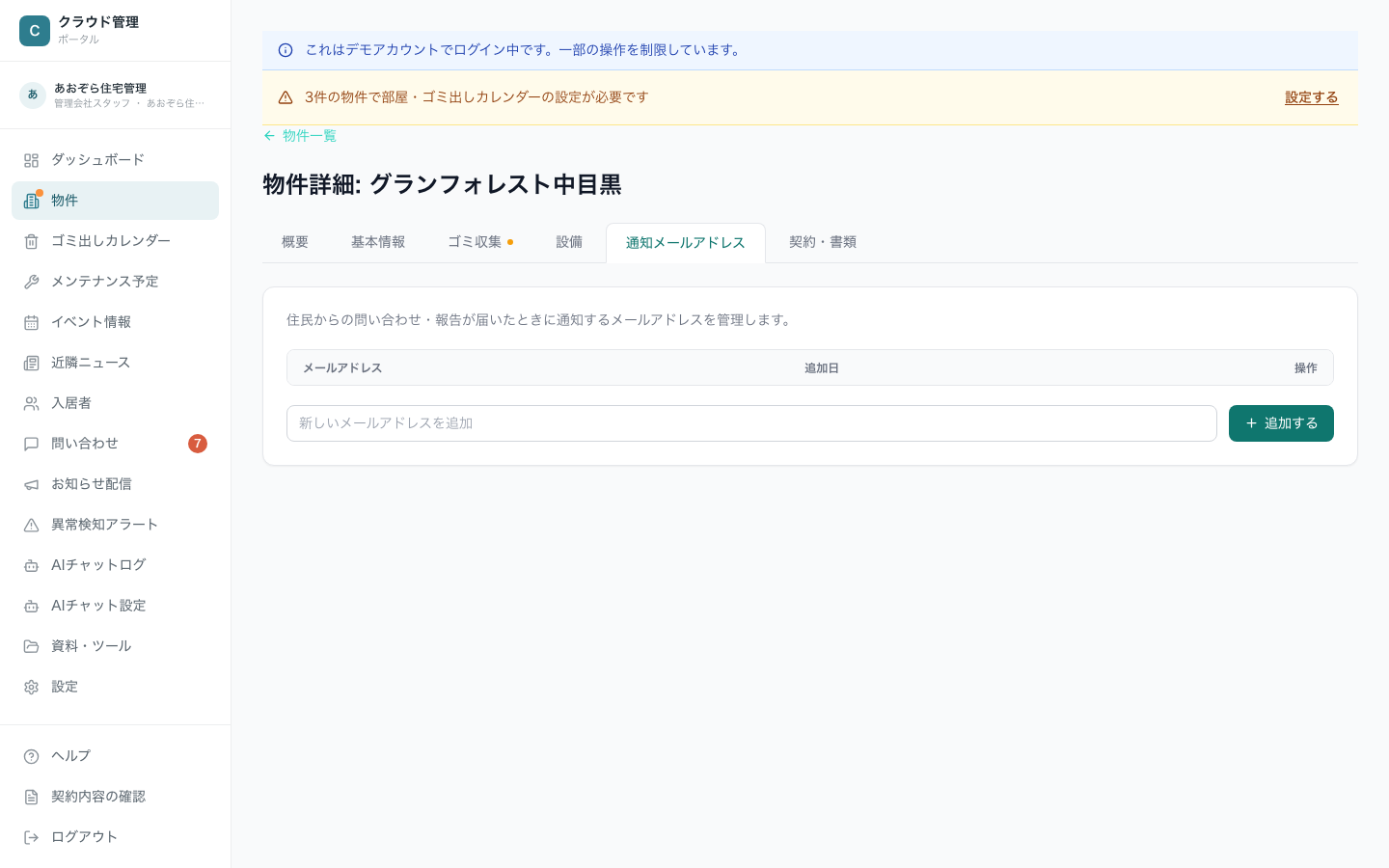Go back via the 物件一覧 link

tap(300, 136)
